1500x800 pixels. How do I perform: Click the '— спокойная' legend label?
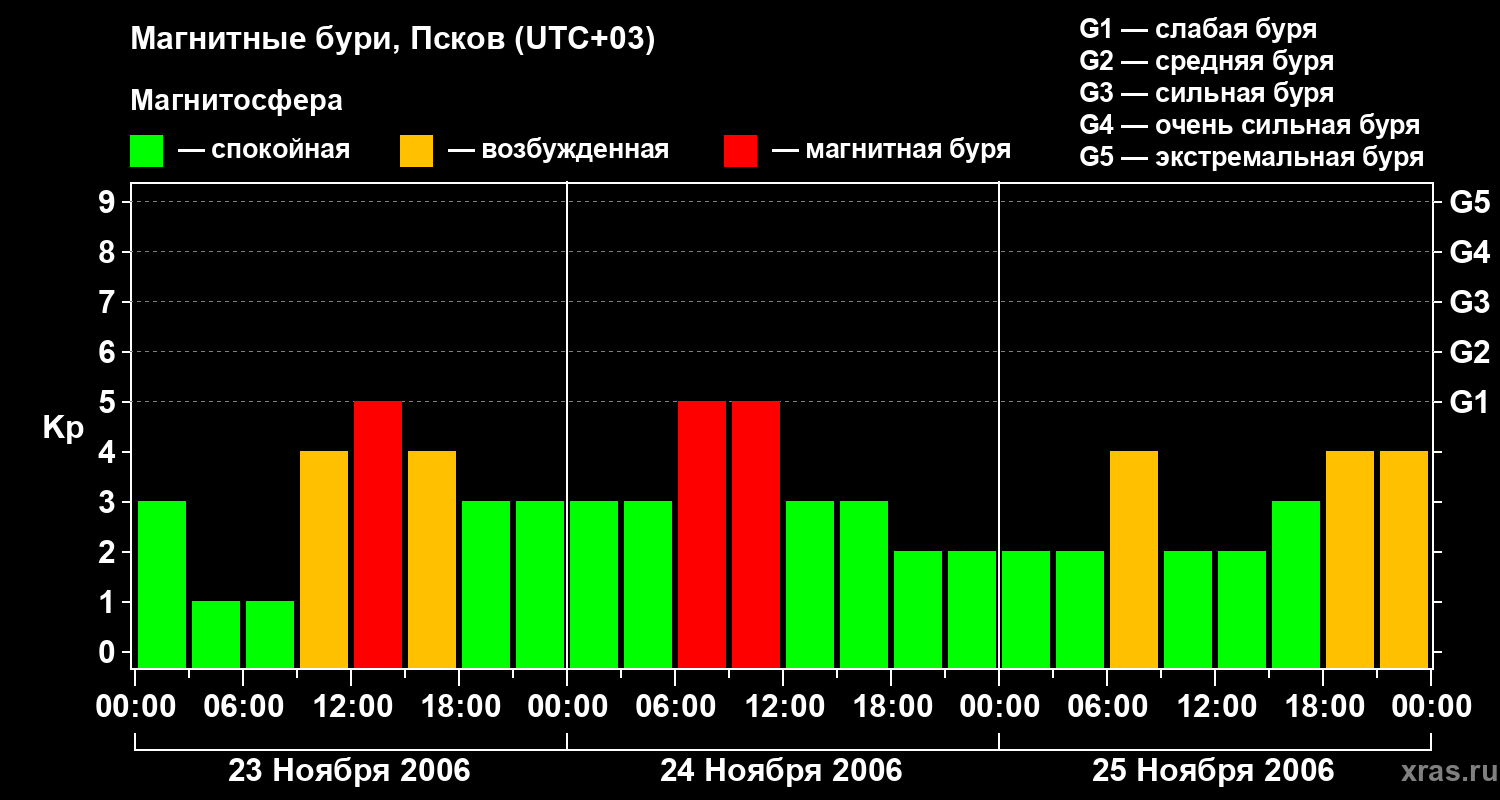point(264,150)
